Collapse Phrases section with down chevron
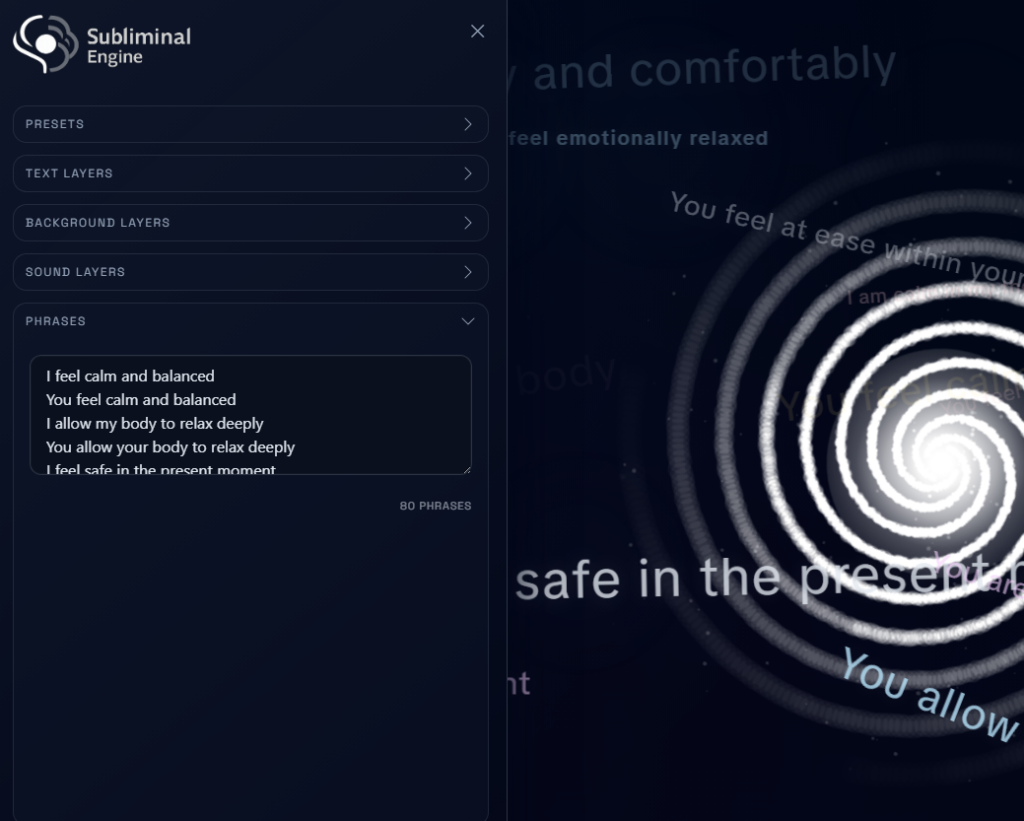This screenshot has width=1024, height=821. tap(467, 321)
